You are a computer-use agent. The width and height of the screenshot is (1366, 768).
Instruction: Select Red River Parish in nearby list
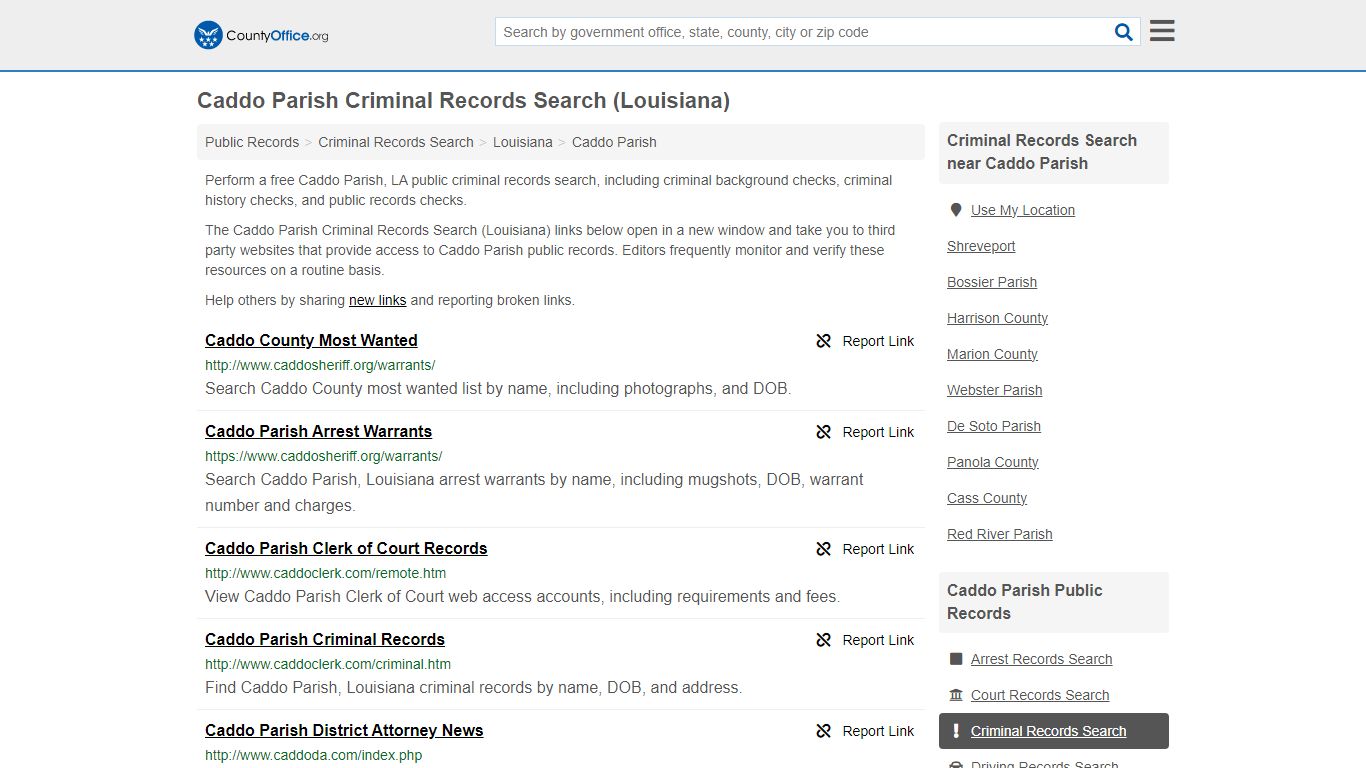point(1000,534)
